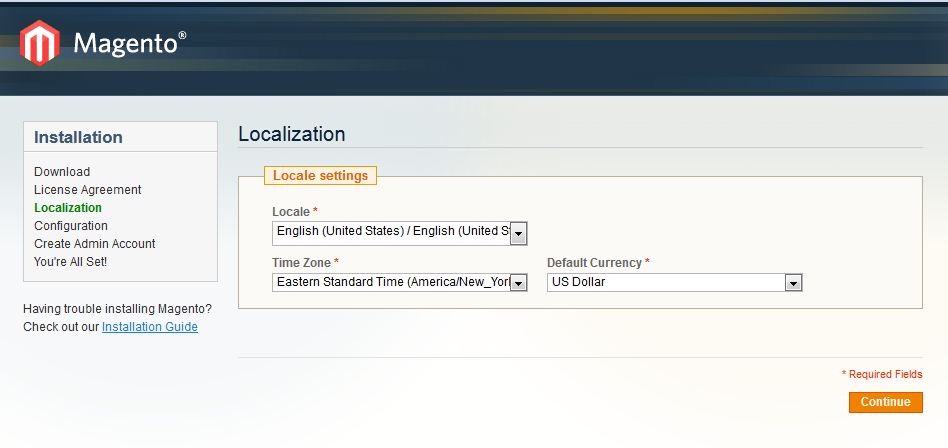The width and height of the screenshot is (948, 448).
Task: Open the Installation Guide link
Action: pos(150,327)
